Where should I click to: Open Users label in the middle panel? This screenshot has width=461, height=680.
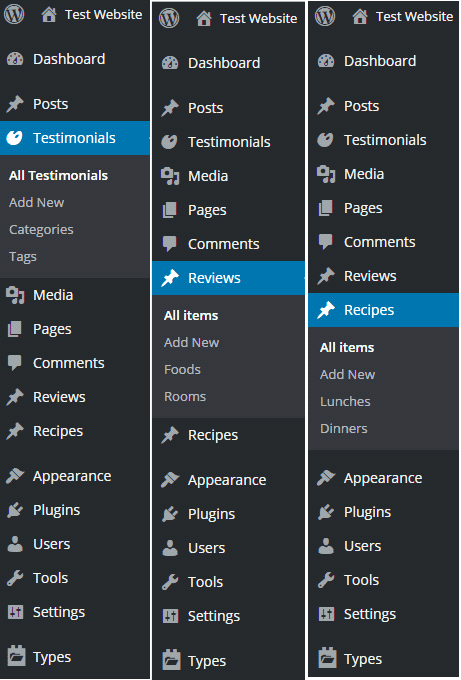206,548
